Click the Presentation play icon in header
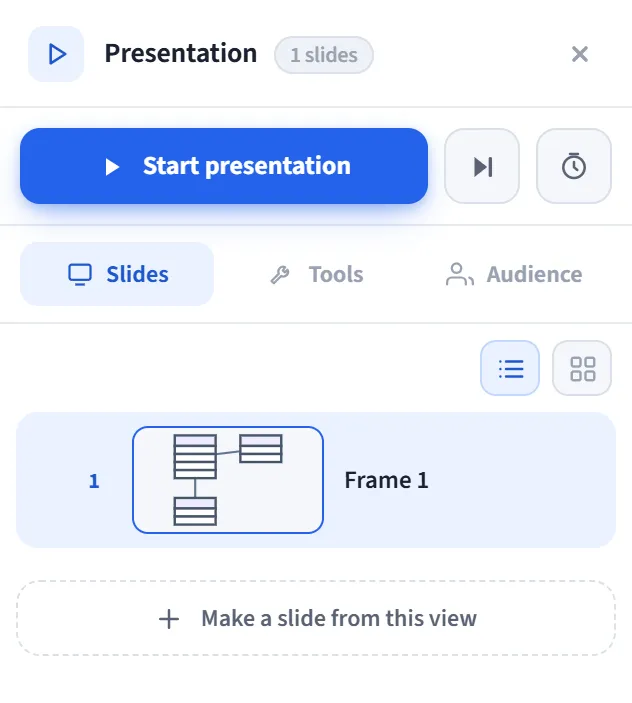 pyautogui.click(x=56, y=54)
